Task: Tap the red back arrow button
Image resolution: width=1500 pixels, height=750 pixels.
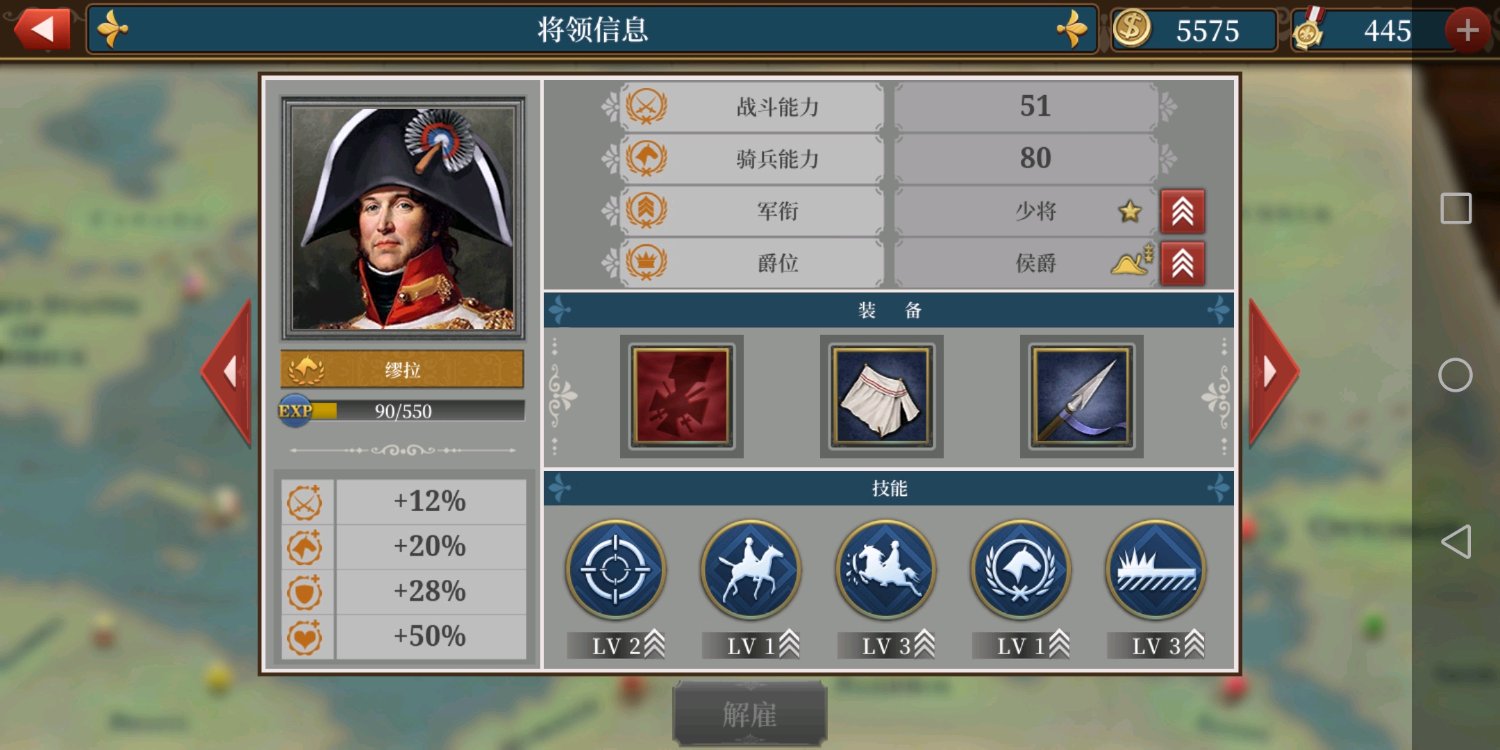Action: (41, 29)
